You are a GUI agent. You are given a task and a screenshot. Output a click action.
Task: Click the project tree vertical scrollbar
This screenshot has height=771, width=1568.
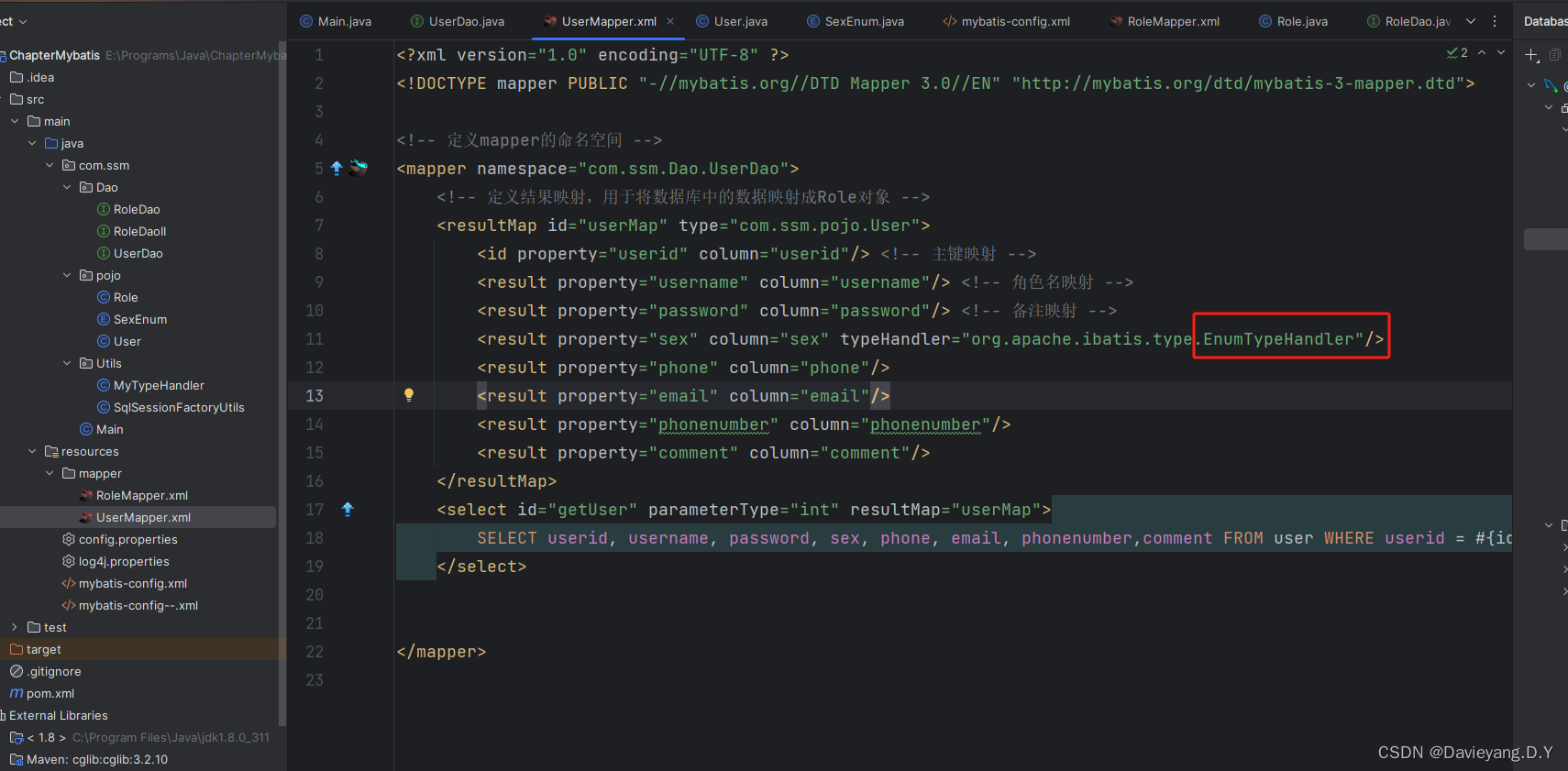click(x=282, y=385)
